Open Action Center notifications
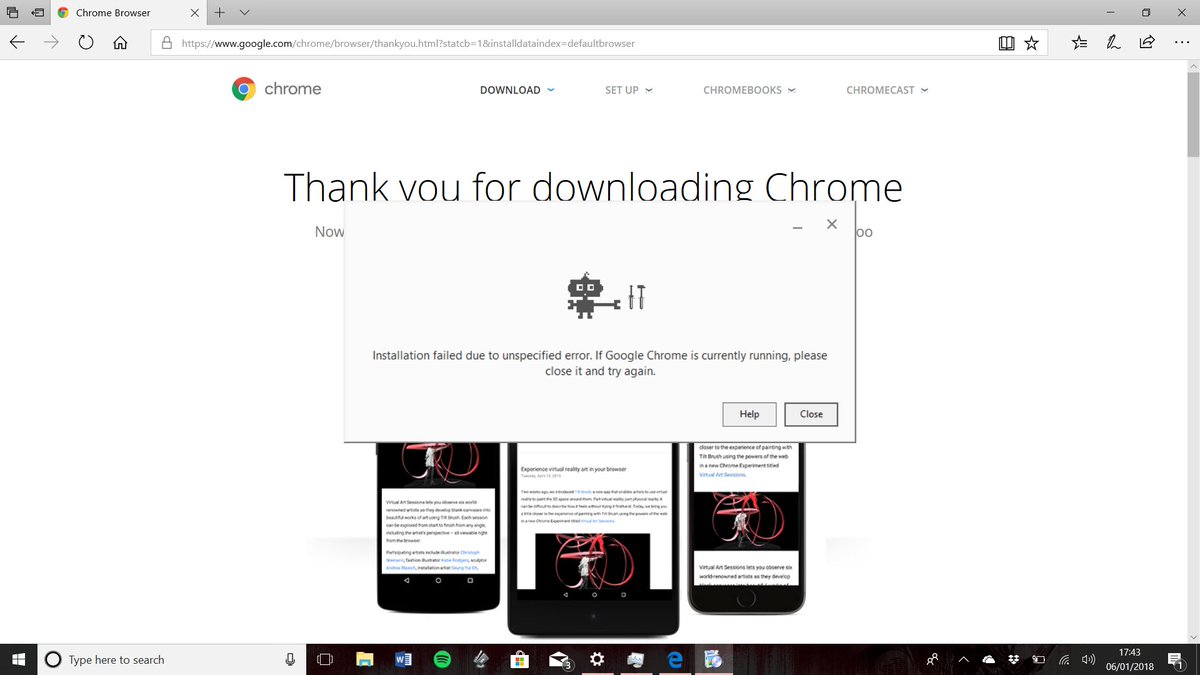The height and width of the screenshot is (675, 1200). [x=1174, y=659]
